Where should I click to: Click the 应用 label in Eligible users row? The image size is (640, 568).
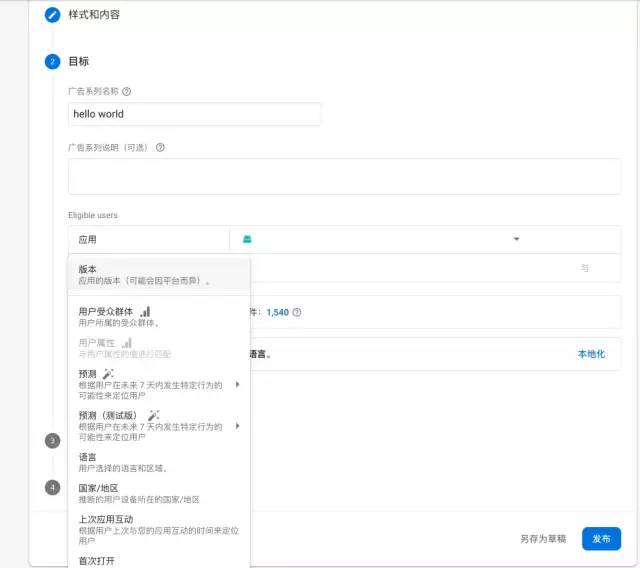(87, 240)
